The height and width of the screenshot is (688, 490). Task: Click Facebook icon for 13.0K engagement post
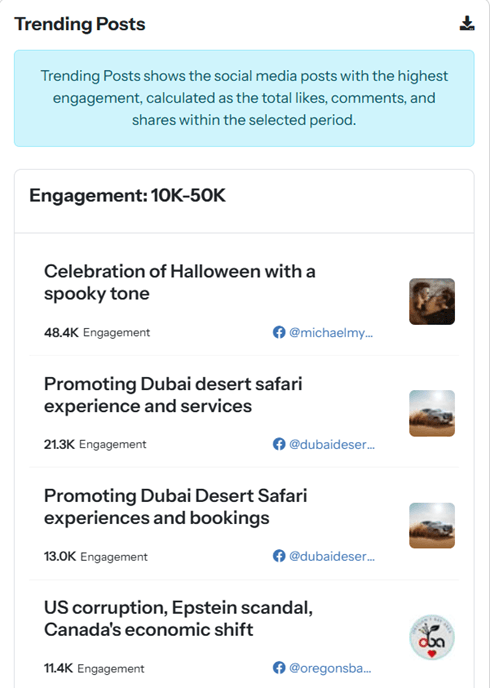(279, 556)
